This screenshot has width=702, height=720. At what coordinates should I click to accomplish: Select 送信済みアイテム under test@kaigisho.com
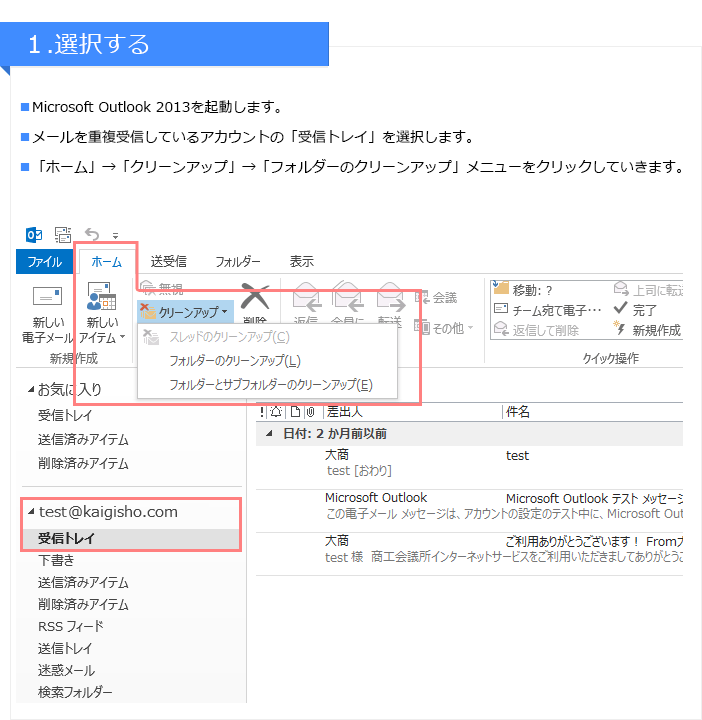coord(83,582)
